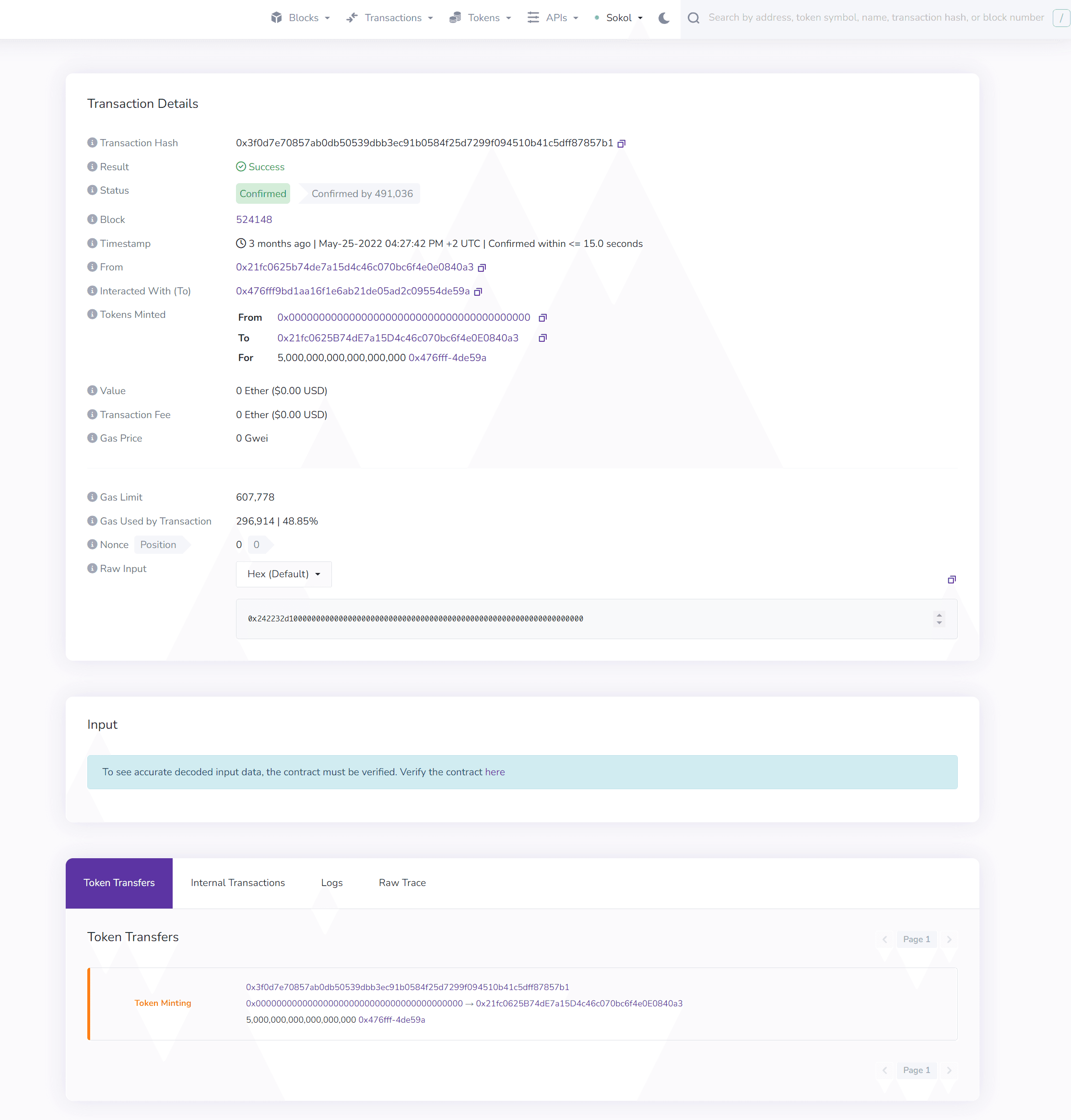Image resolution: width=1071 pixels, height=1120 pixels.
Task: Click the search bar magnifier icon
Action: pyautogui.click(x=694, y=19)
